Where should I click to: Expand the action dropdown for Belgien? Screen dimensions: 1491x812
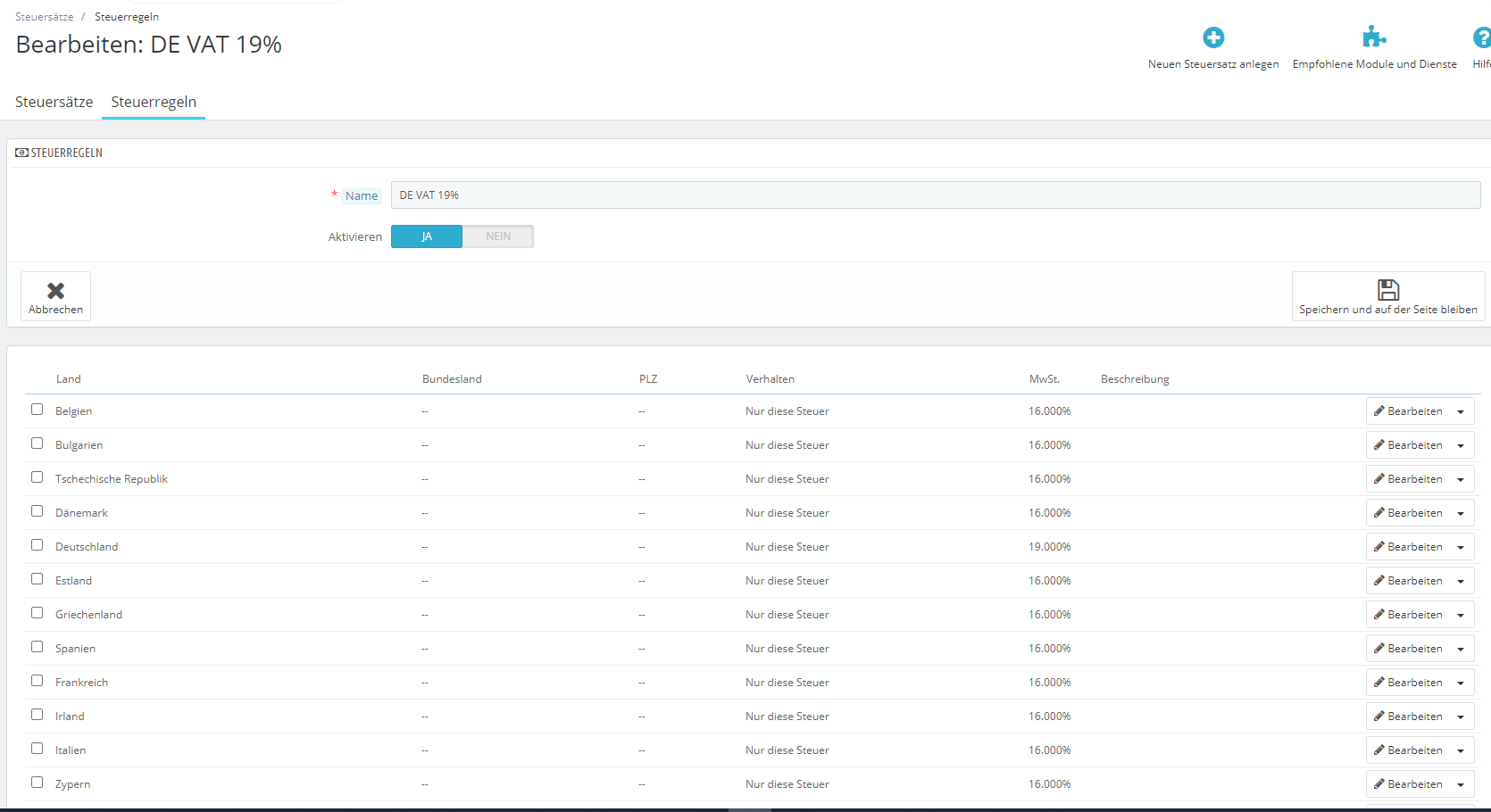(1461, 411)
